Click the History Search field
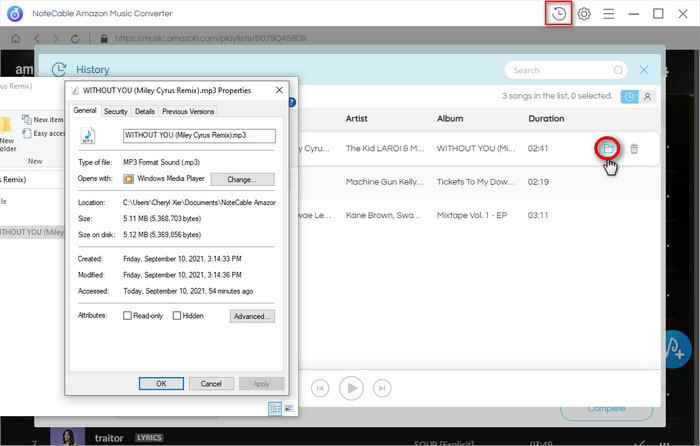 tap(566, 70)
